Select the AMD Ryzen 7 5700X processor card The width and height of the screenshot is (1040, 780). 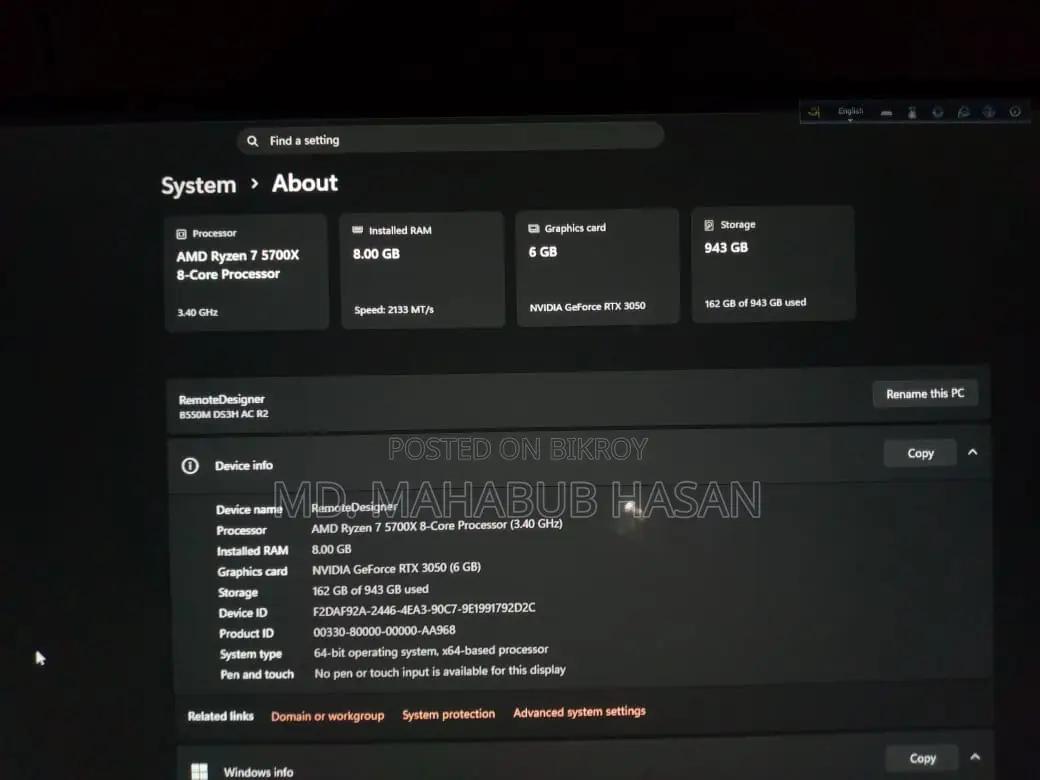(246, 272)
